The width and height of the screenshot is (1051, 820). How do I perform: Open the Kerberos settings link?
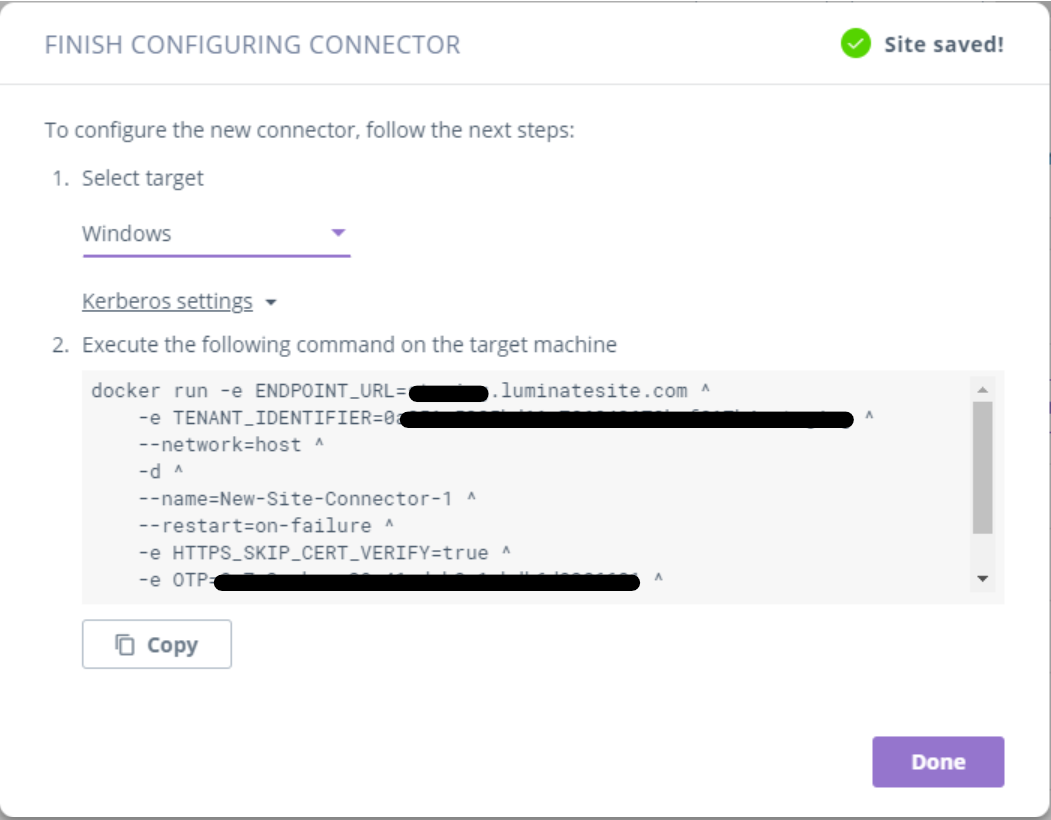167,302
